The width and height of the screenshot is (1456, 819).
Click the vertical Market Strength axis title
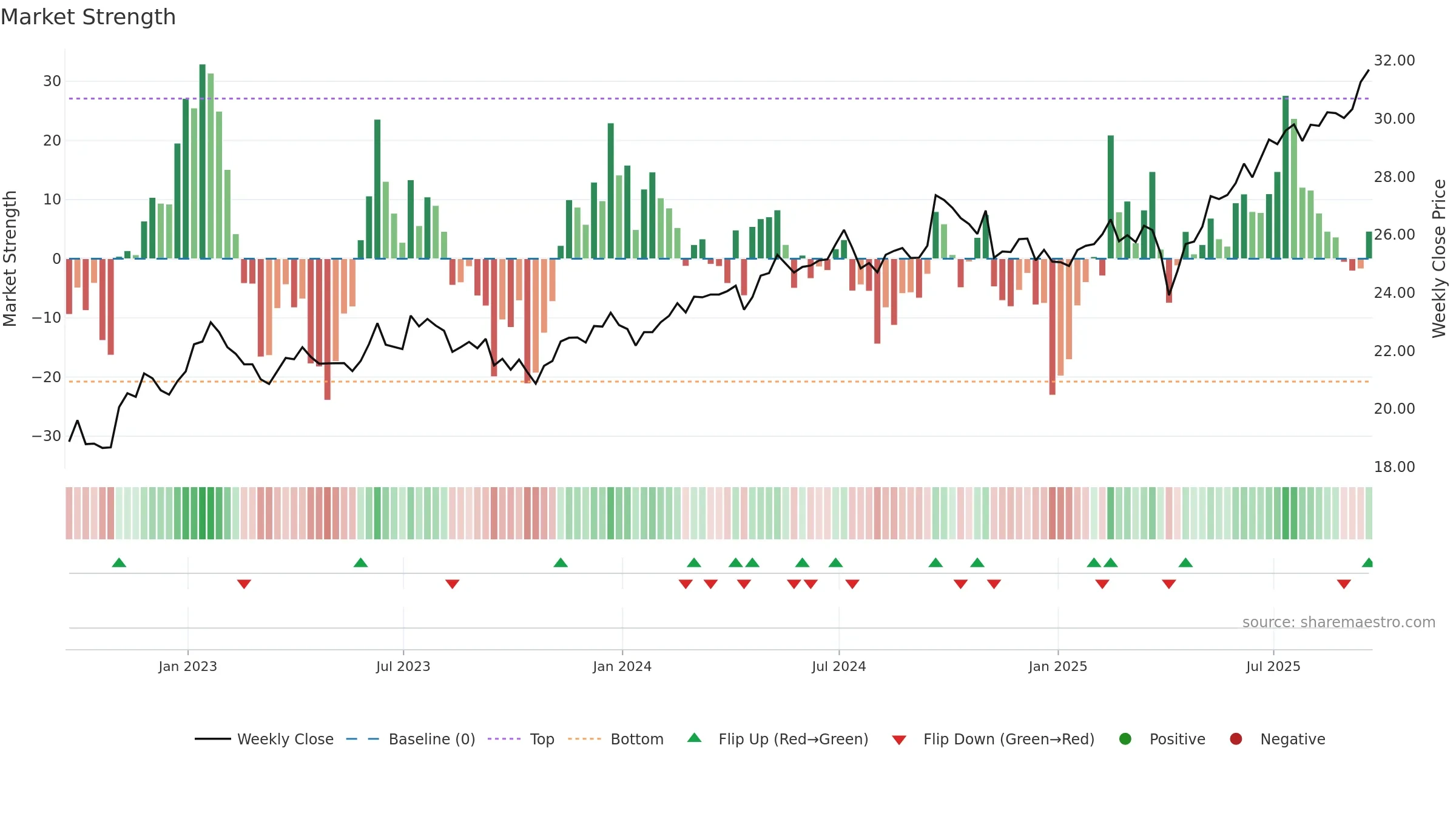click(x=10, y=258)
